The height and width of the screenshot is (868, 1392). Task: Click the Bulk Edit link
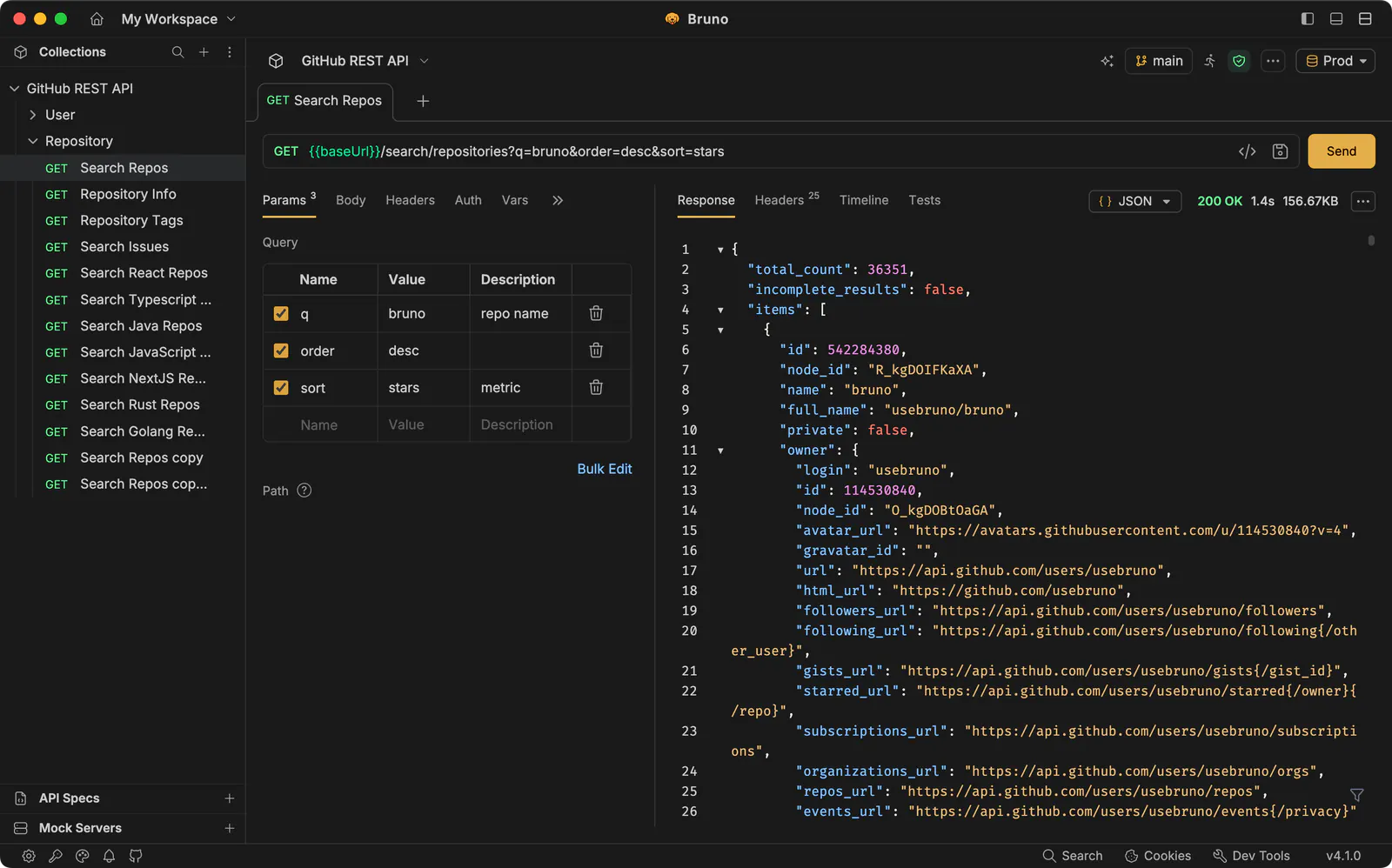tap(605, 469)
